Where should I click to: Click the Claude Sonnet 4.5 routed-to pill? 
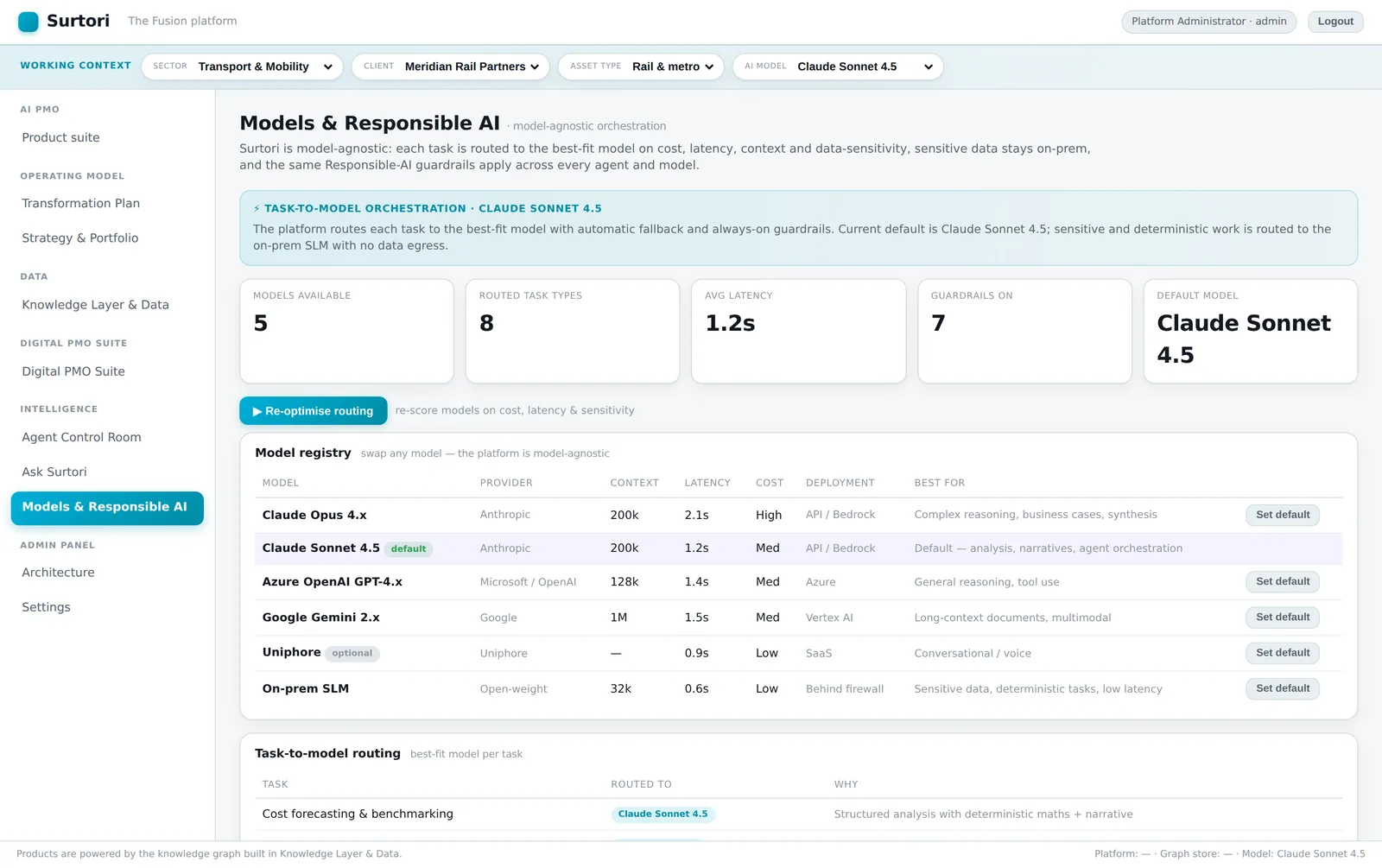click(x=662, y=814)
